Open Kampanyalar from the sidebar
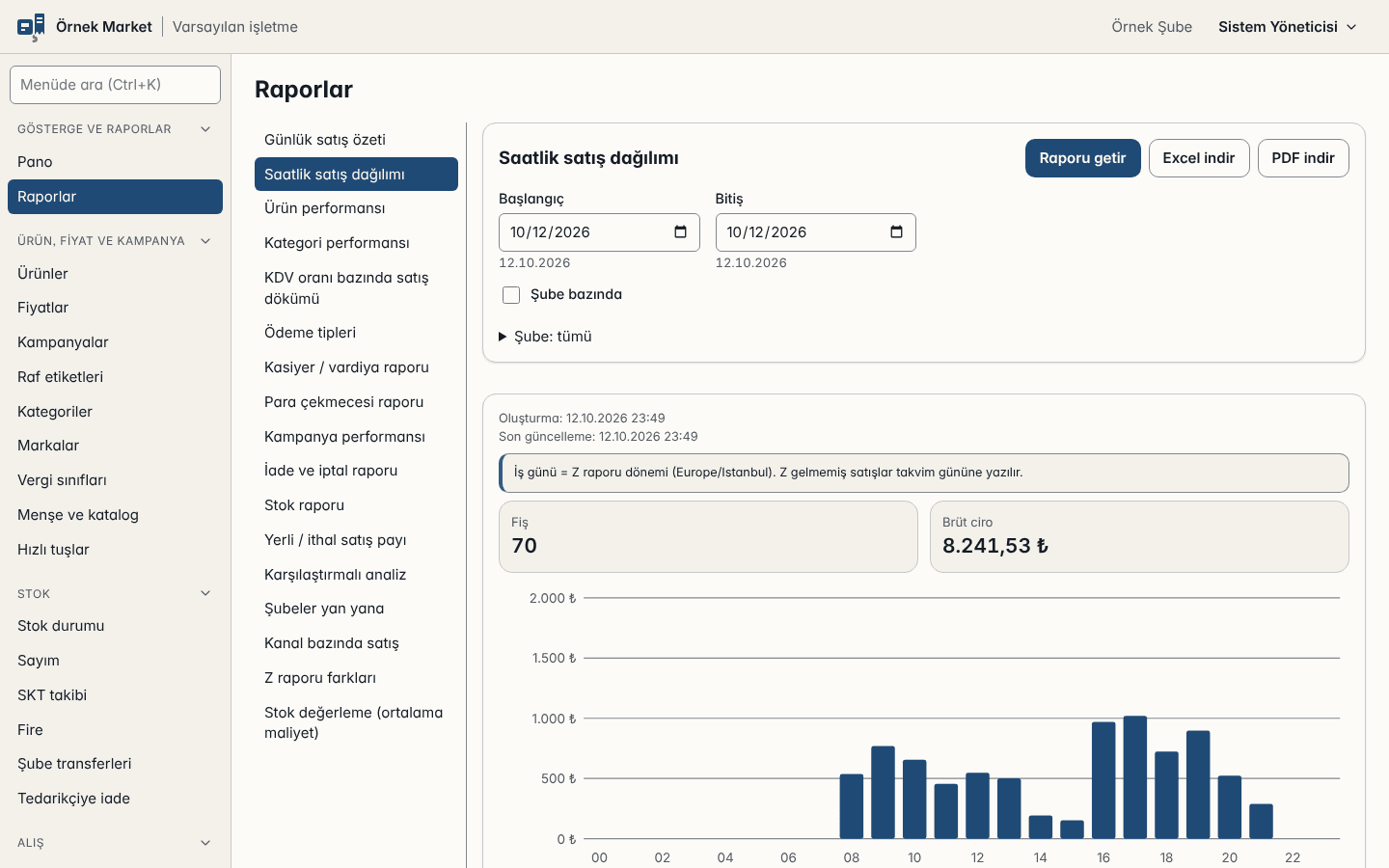 coord(115,342)
